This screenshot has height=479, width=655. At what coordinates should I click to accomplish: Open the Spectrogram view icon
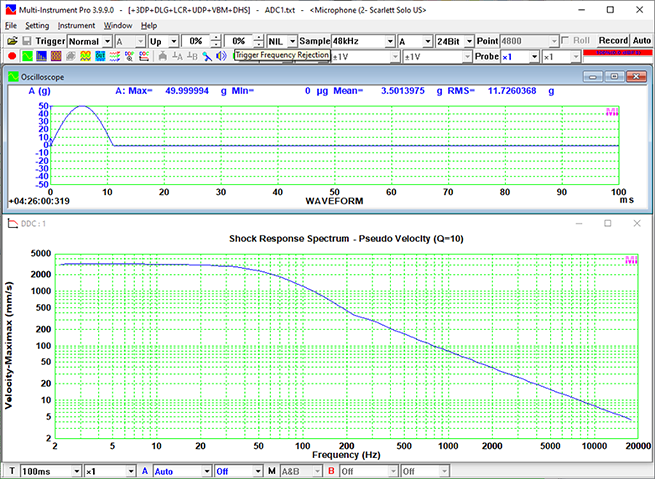click(x=57, y=56)
